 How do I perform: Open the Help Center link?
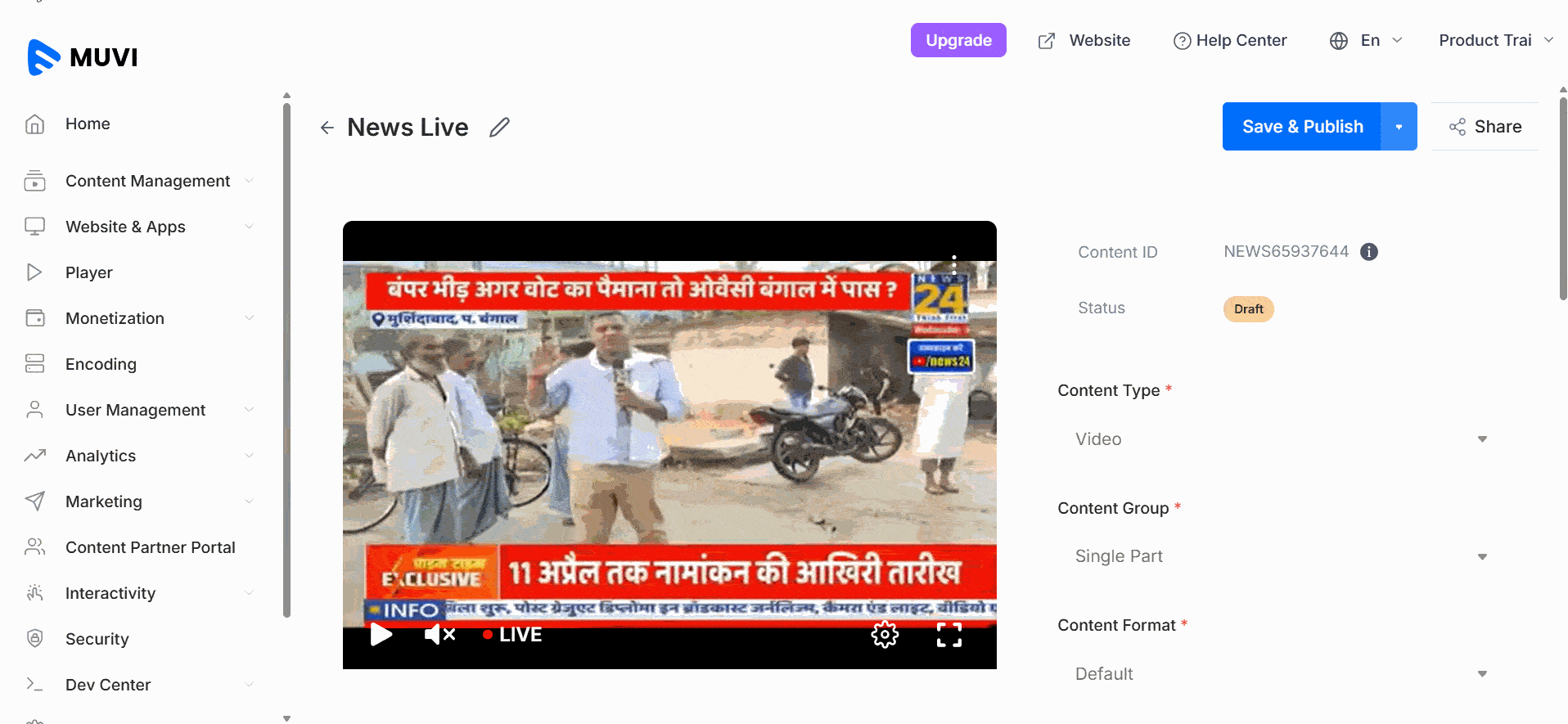point(1230,40)
